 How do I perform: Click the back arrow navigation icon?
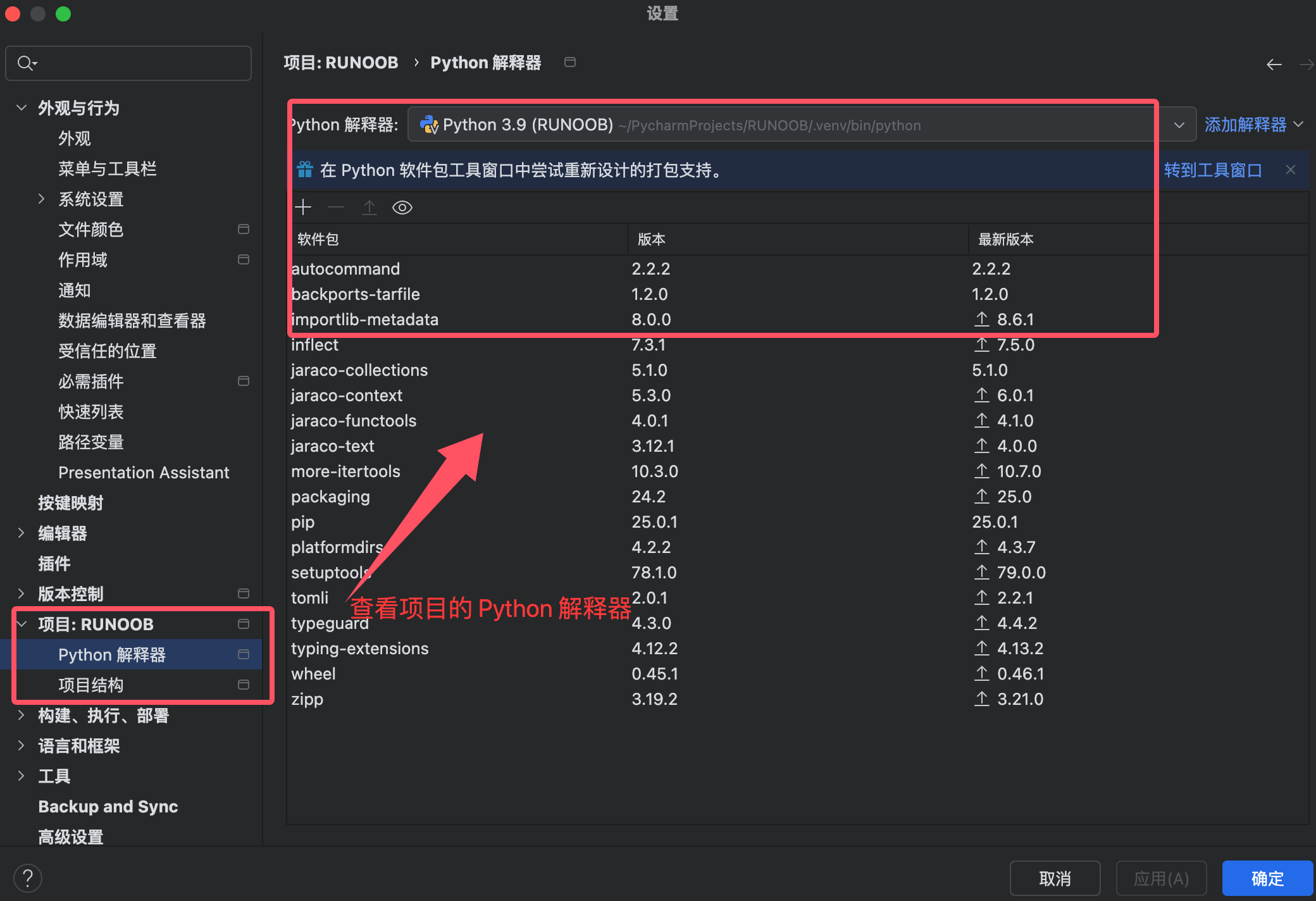(1274, 64)
